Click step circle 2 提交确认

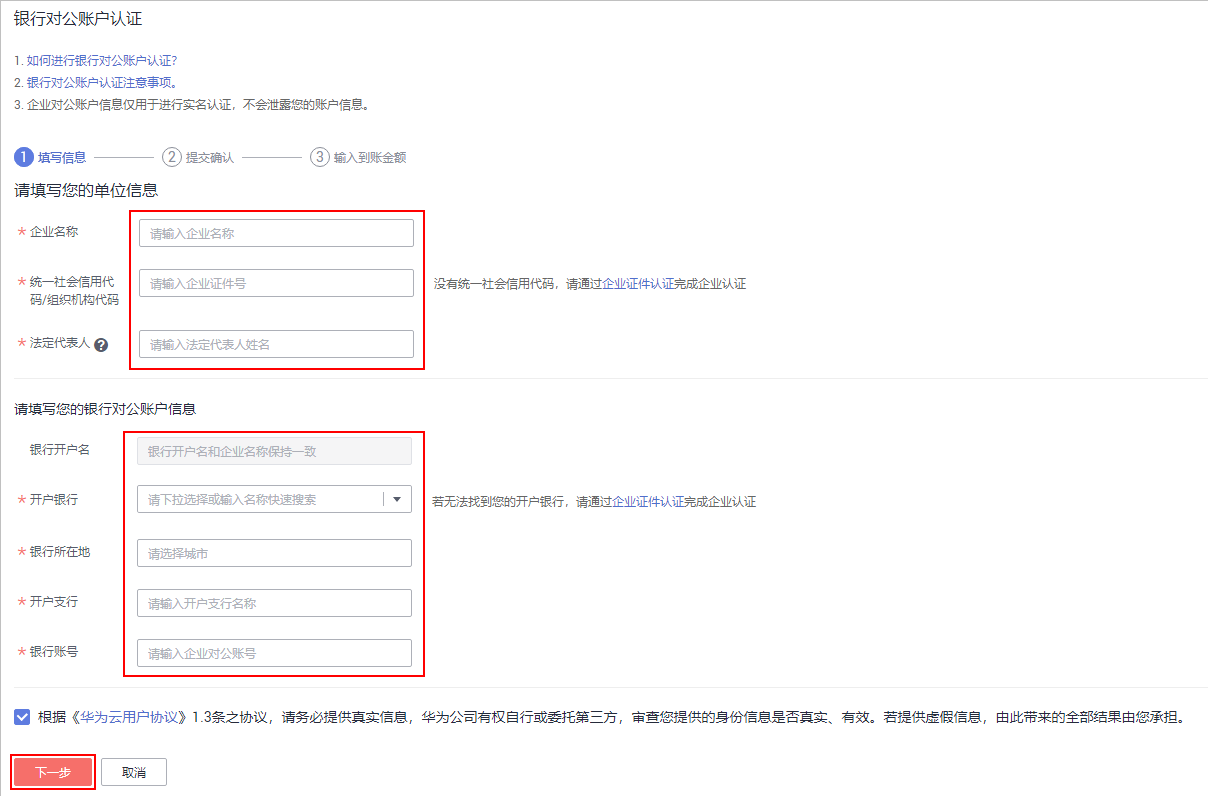coord(172,157)
